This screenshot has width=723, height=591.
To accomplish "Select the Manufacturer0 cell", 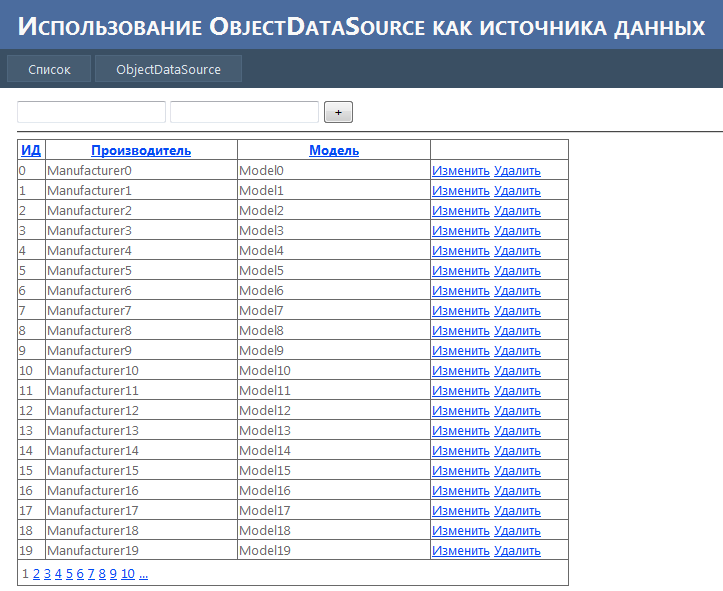I will (x=141, y=170).
